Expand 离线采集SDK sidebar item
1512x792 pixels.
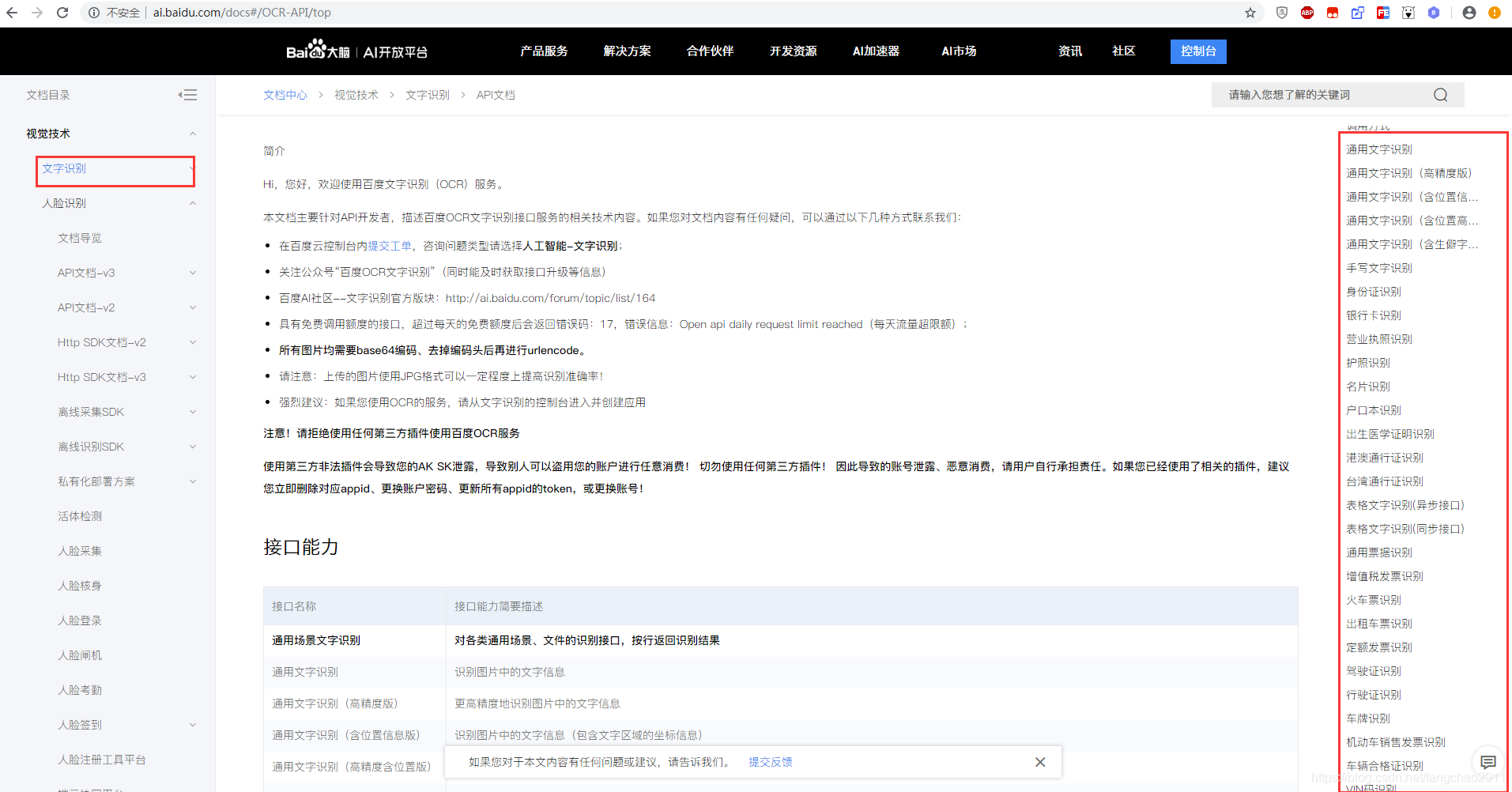(192, 412)
